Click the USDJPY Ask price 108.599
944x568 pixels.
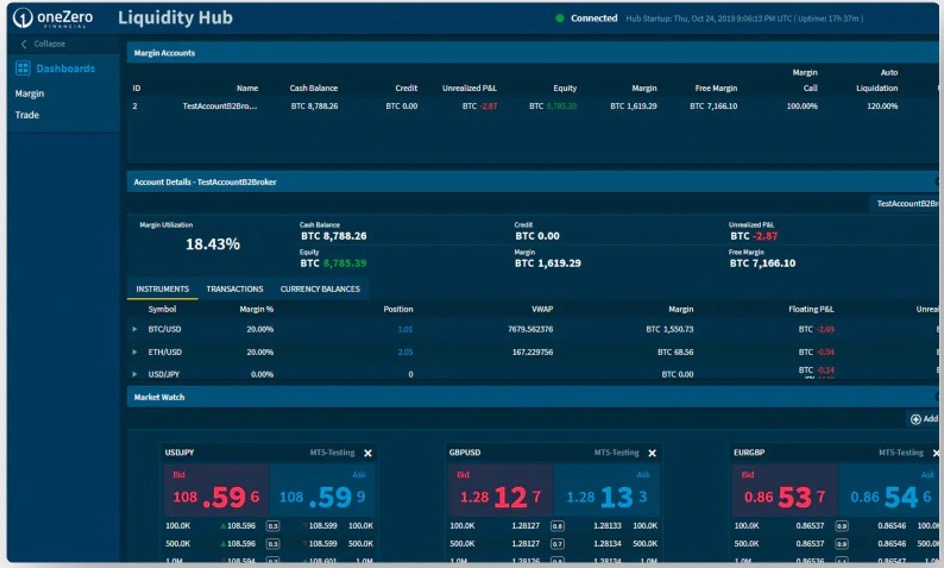click(322, 490)
